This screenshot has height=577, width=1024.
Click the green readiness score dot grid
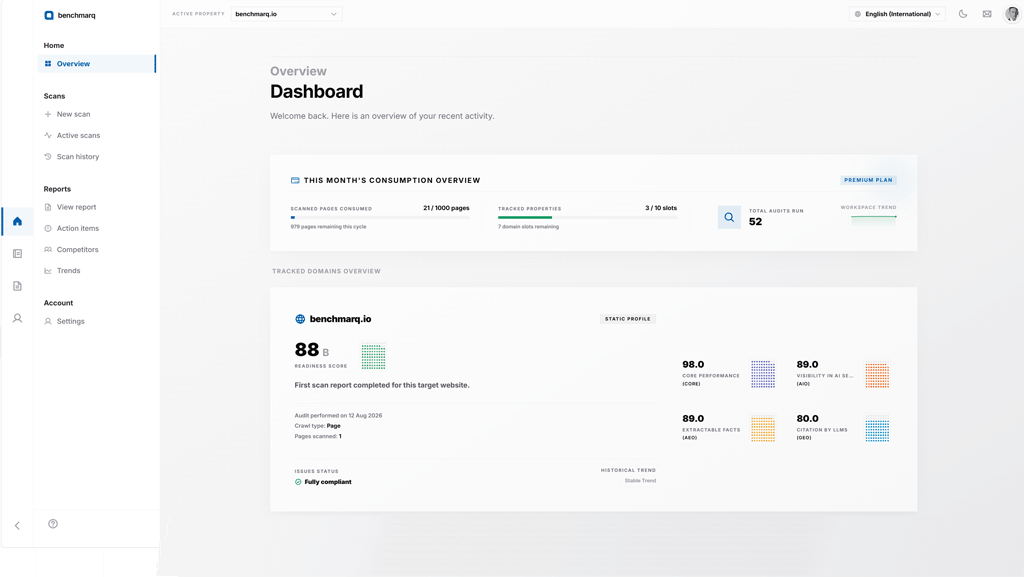point(373,357)
